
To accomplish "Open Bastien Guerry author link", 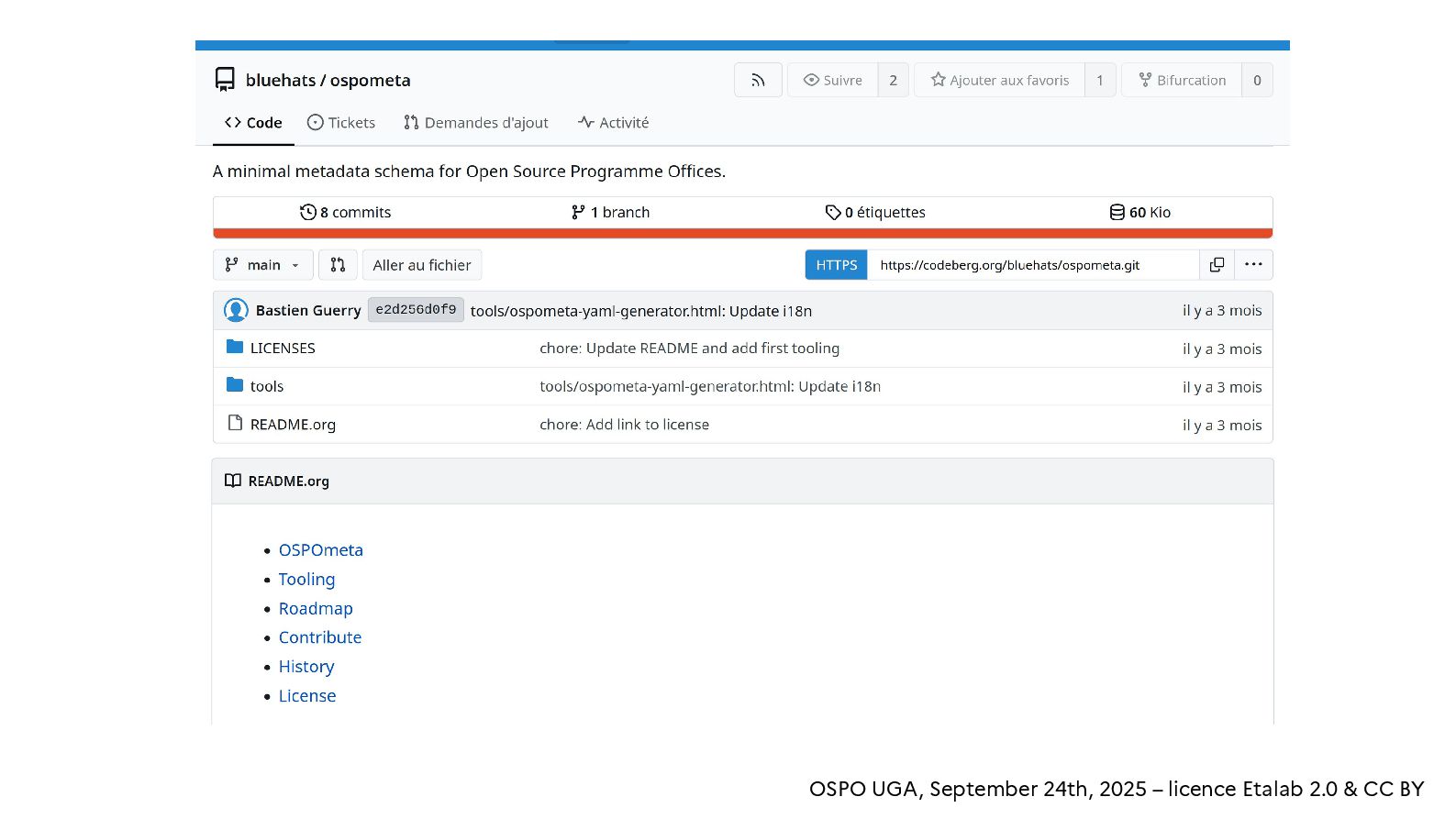I will (308, 310).
